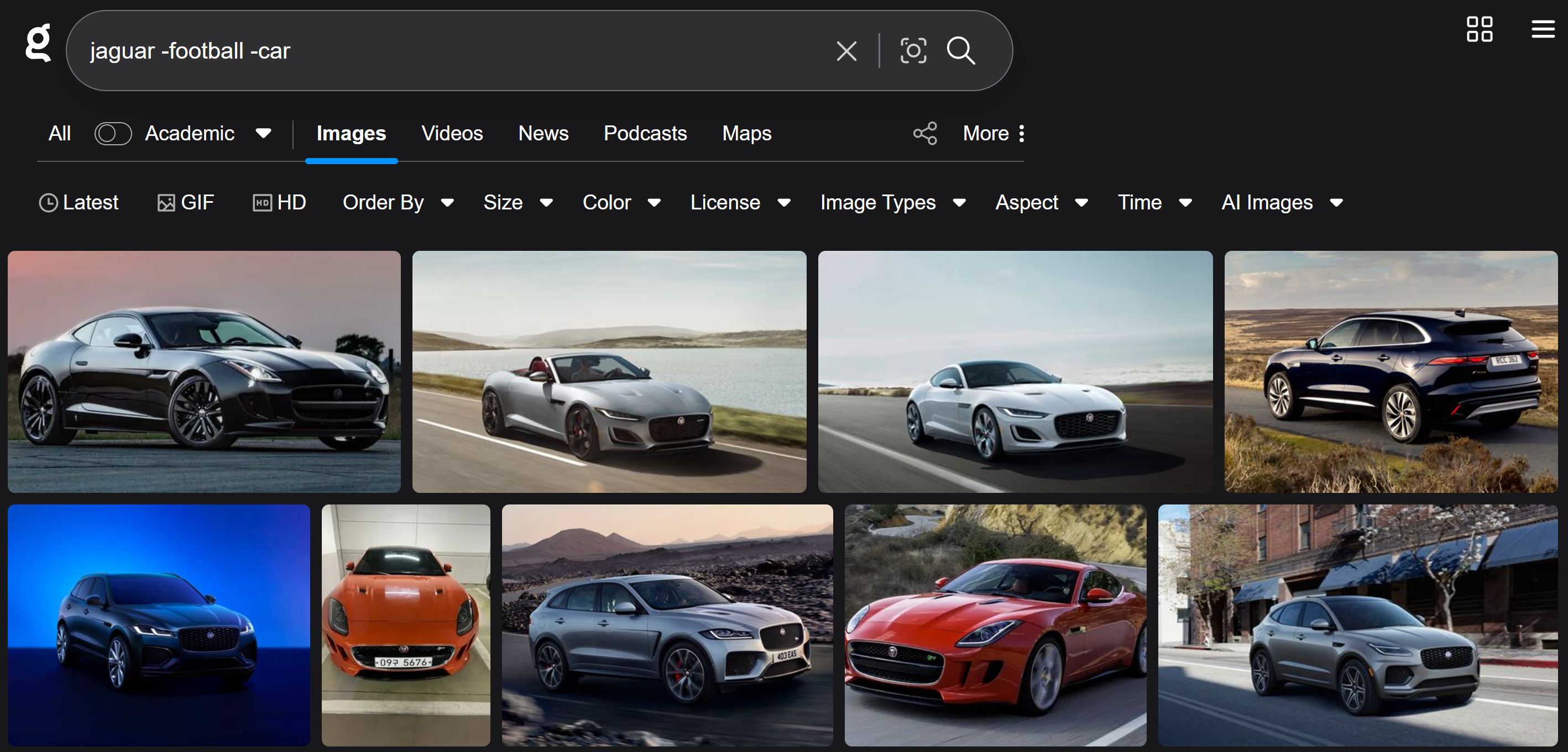Toggle the Academic switch

pos(113,133)
